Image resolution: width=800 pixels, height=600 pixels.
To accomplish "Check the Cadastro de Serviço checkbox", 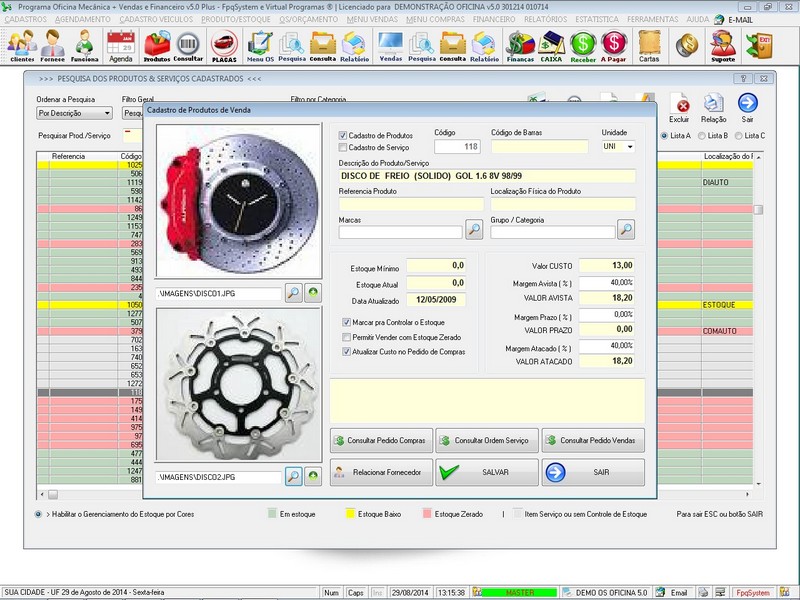I will [343, 147].
